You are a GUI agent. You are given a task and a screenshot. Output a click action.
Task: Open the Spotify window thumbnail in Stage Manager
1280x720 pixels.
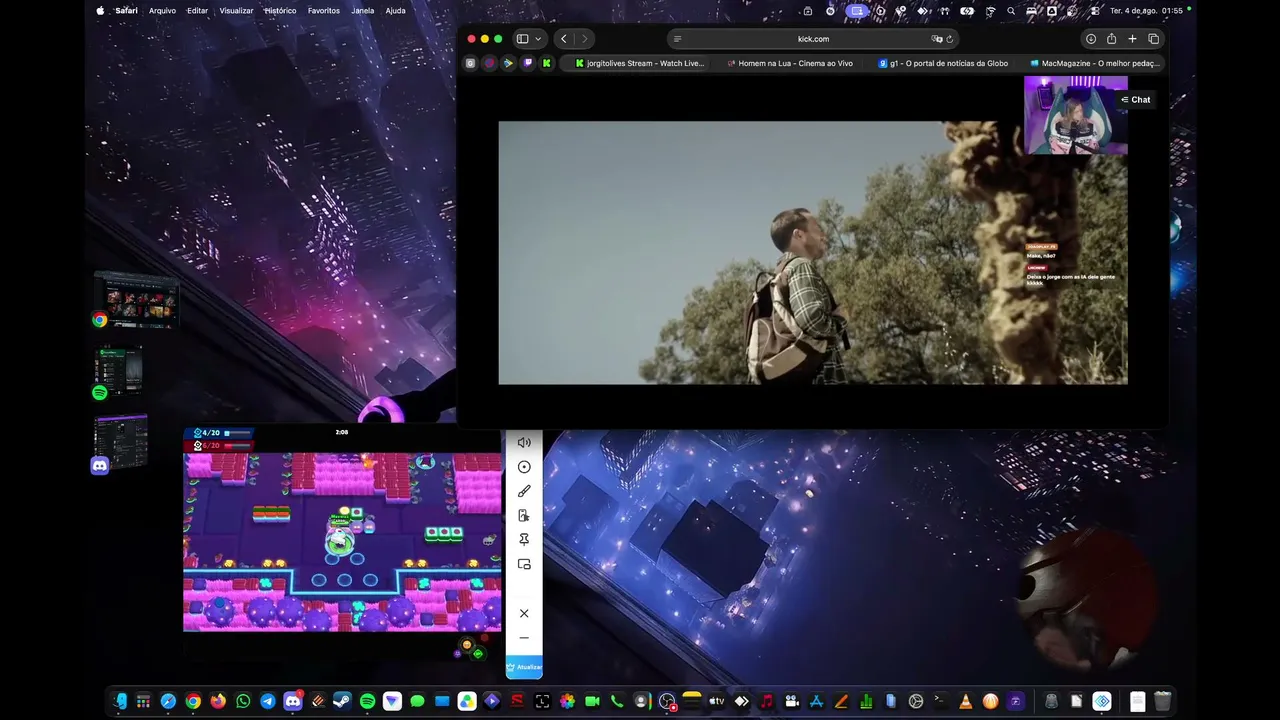[x=118, y=372]
